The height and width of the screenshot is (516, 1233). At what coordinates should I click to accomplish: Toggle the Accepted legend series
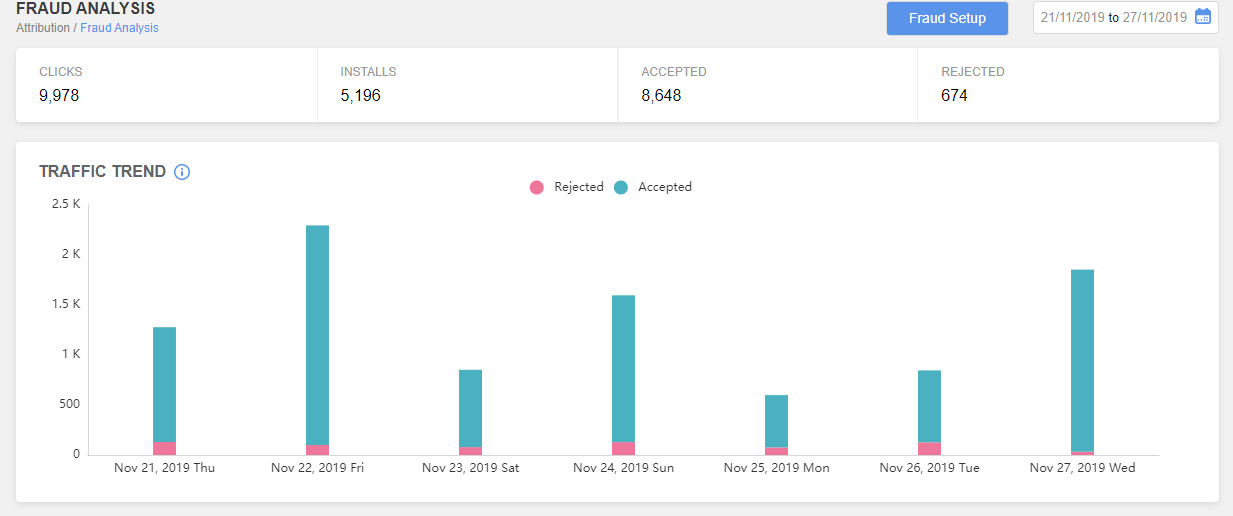pyautogui.click(x=653, y=187)
